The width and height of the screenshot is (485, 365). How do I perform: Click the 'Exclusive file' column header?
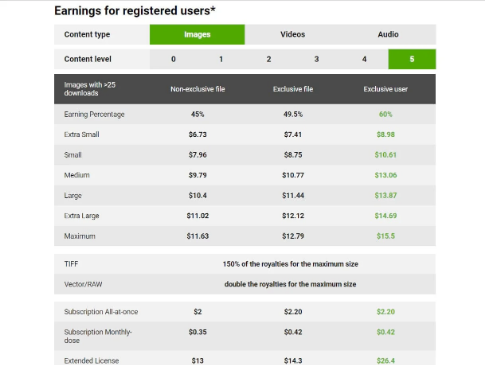pos(293,89)
